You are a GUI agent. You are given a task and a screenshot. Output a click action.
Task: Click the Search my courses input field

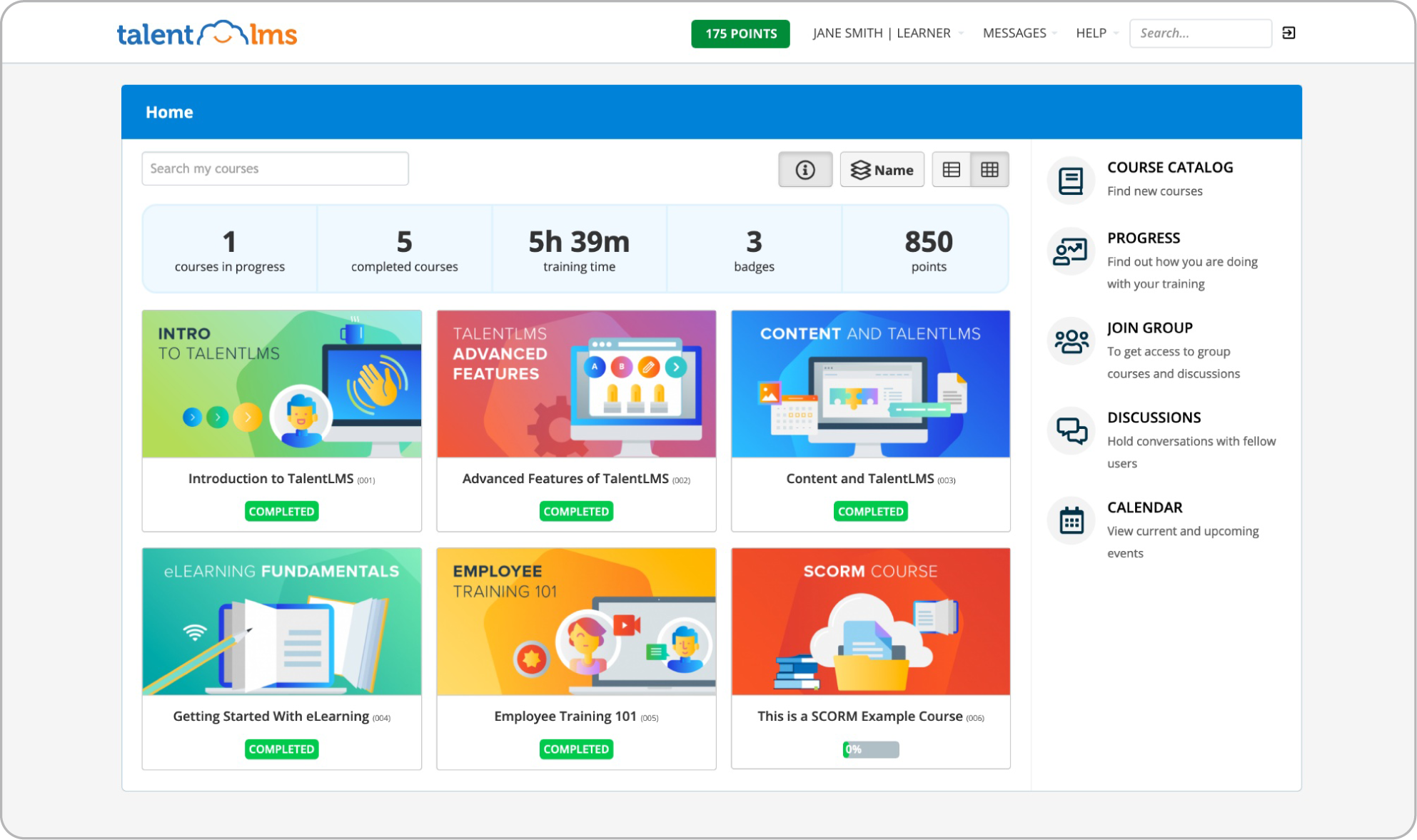pyautogui.click(x=275, y=168)
